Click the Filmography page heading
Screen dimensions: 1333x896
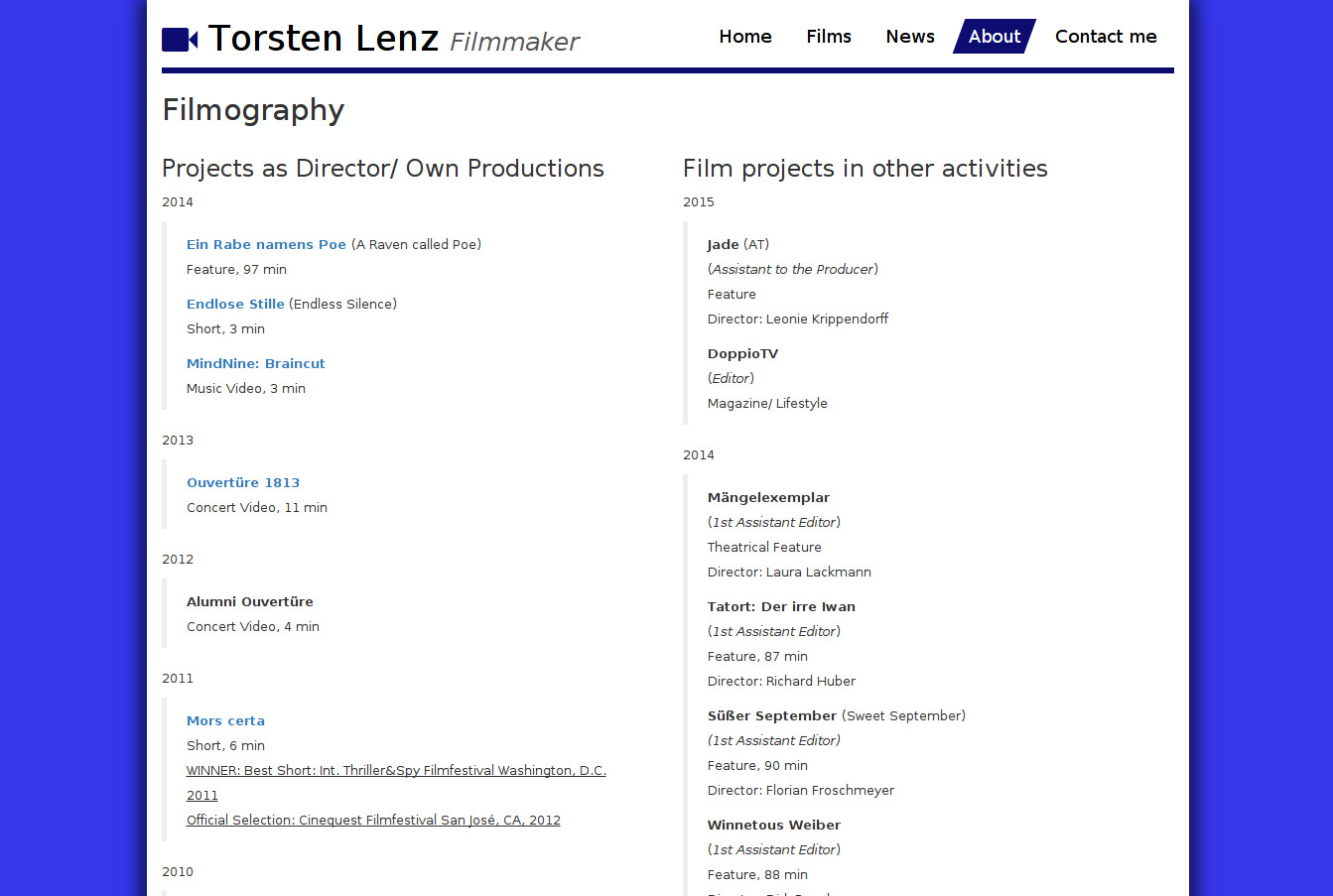(253, 110)
